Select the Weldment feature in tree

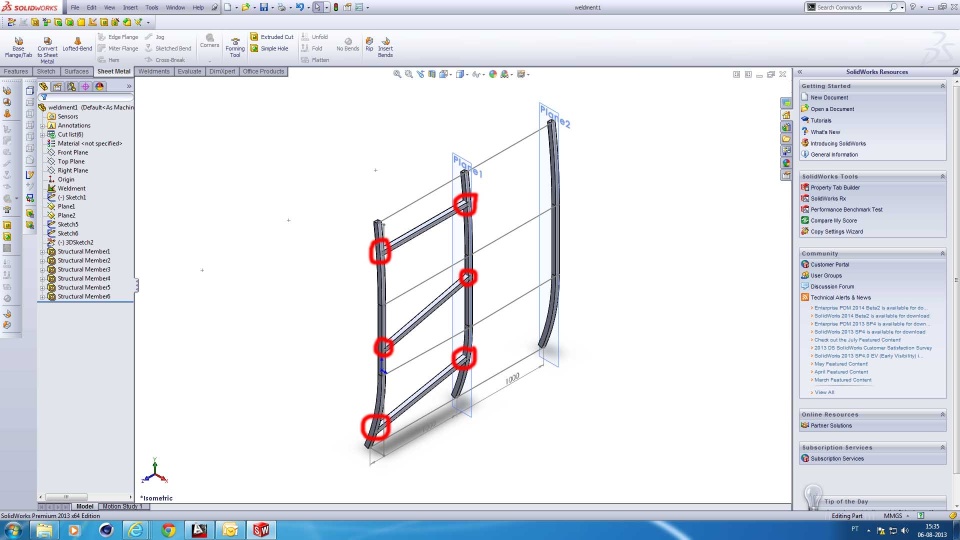(x=72, y=189)
